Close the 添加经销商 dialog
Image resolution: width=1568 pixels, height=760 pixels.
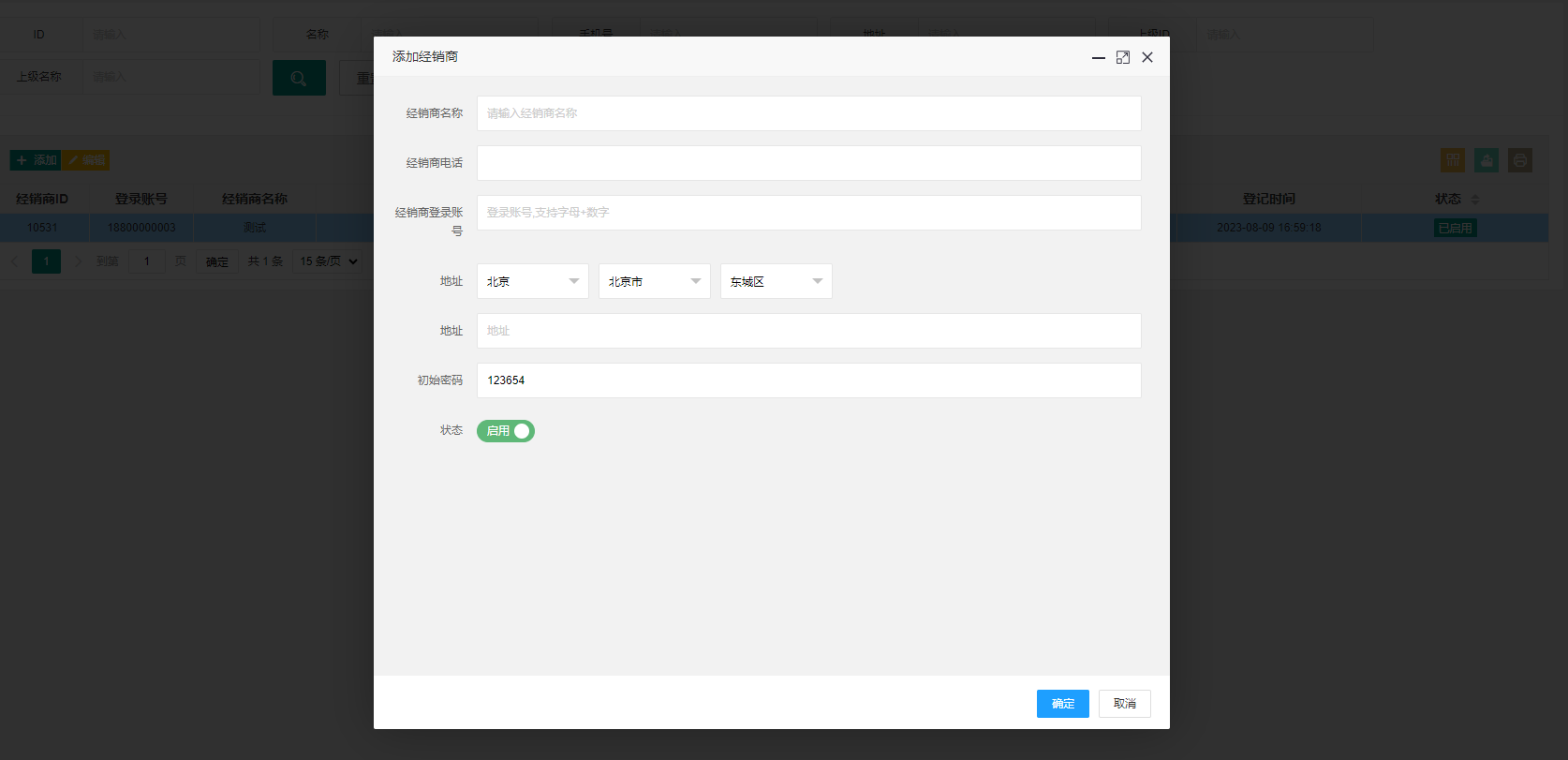[x=1147, y=57]
